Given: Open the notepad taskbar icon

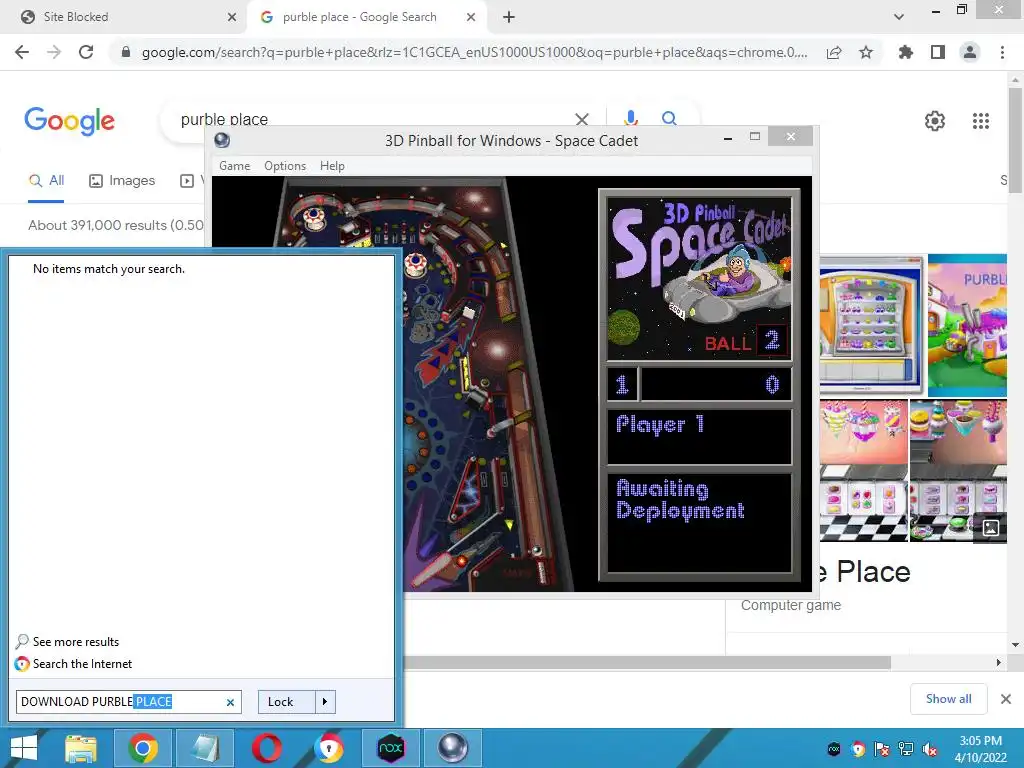Looking at the screenshot, I should (204, 748).
